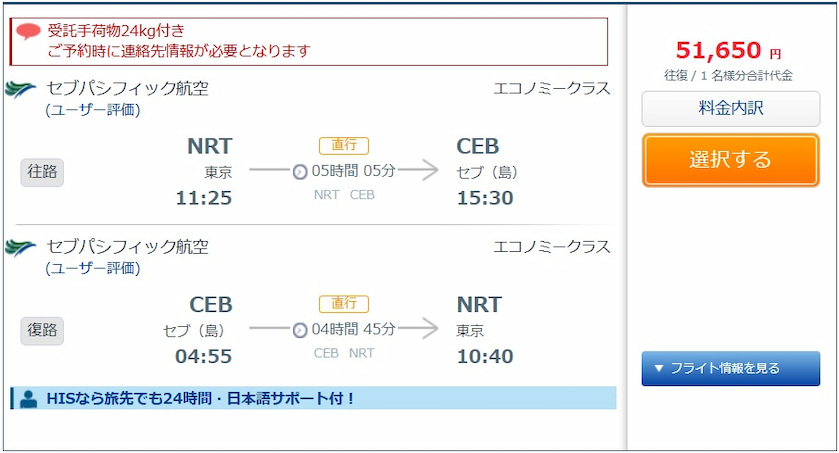Click Cebu Pacific logo on outbound flight
839x453 pixels.
21,89
